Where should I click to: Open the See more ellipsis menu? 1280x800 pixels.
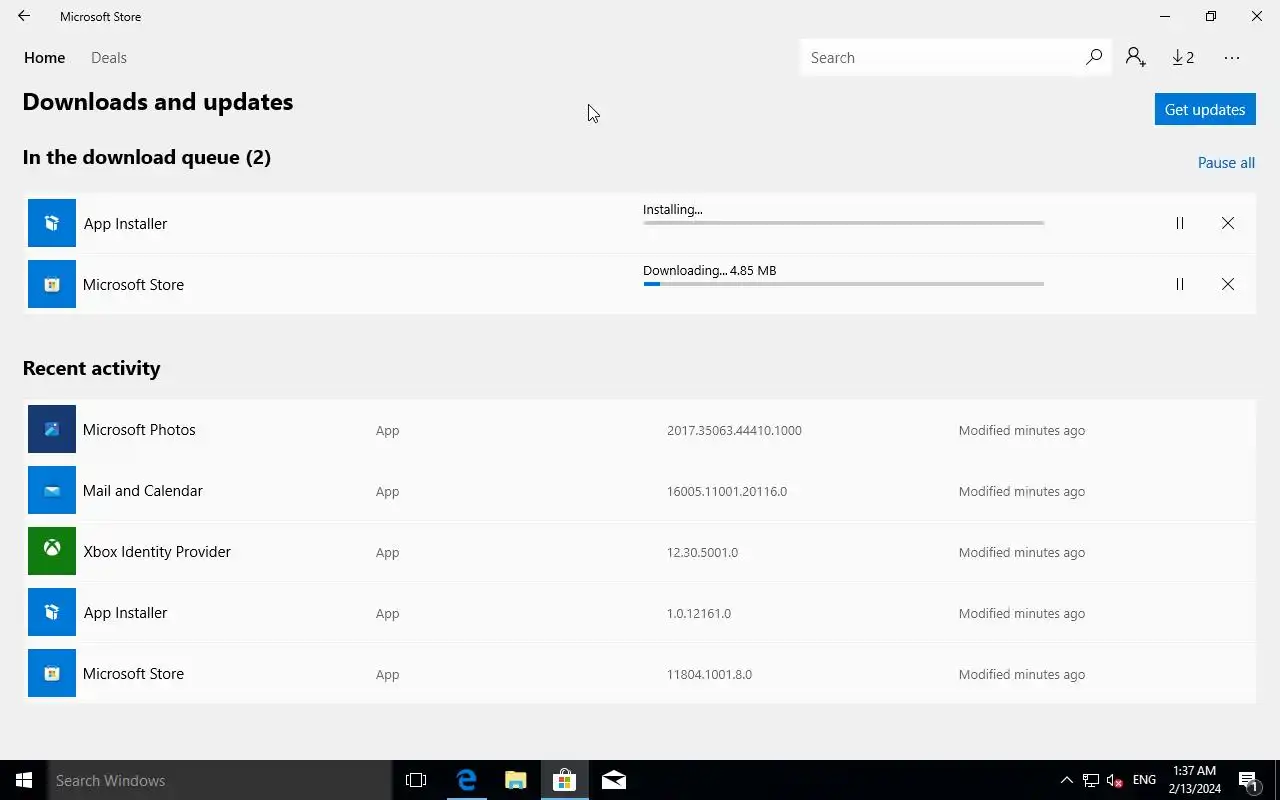pos(1232,58)
